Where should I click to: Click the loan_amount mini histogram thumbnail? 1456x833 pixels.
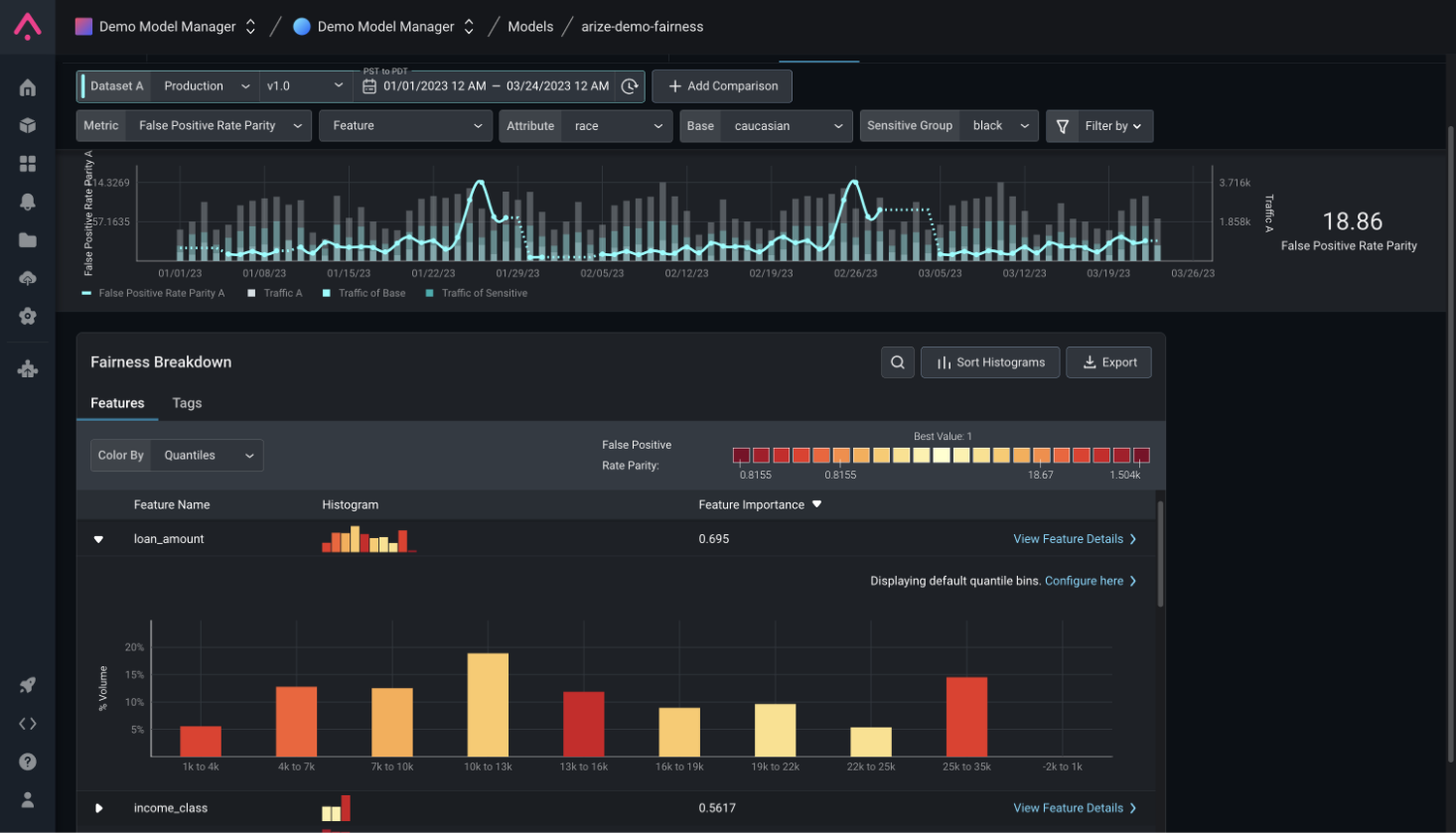[368, 539]
